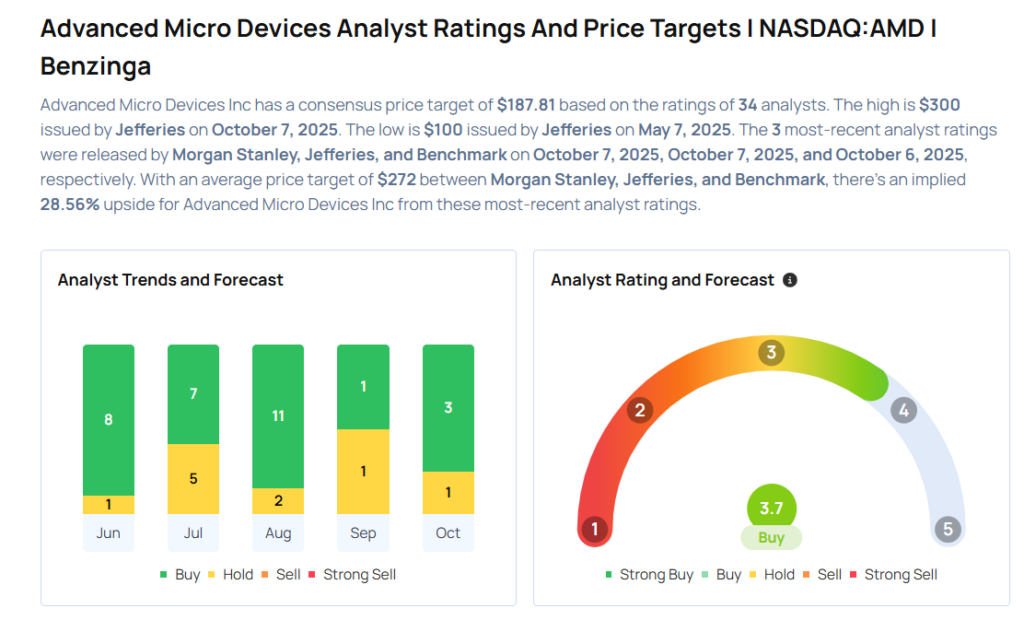Click the info icon beside Analyst Rating and Forecast
This screenshot has height=620, width=1024.
(790, 280)
